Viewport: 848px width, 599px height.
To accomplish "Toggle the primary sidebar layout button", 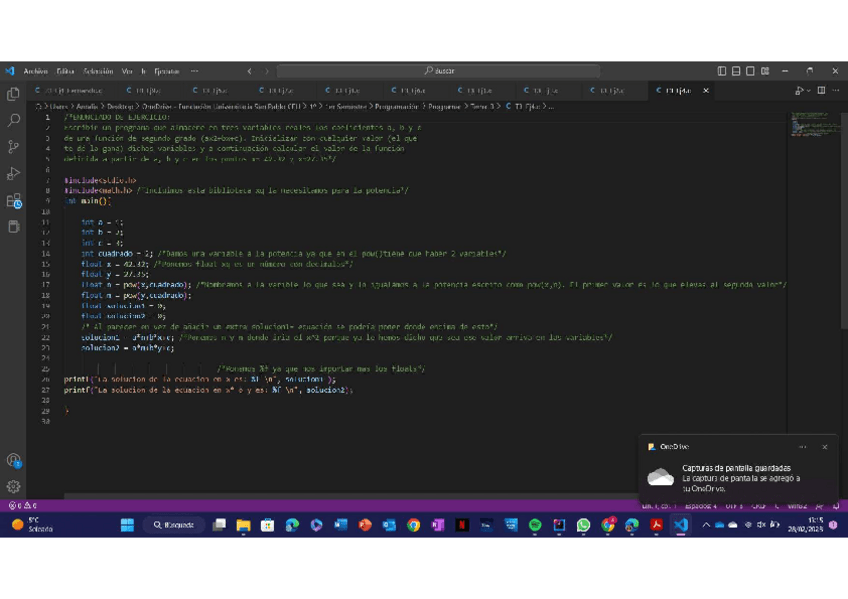I will point(722,71).
